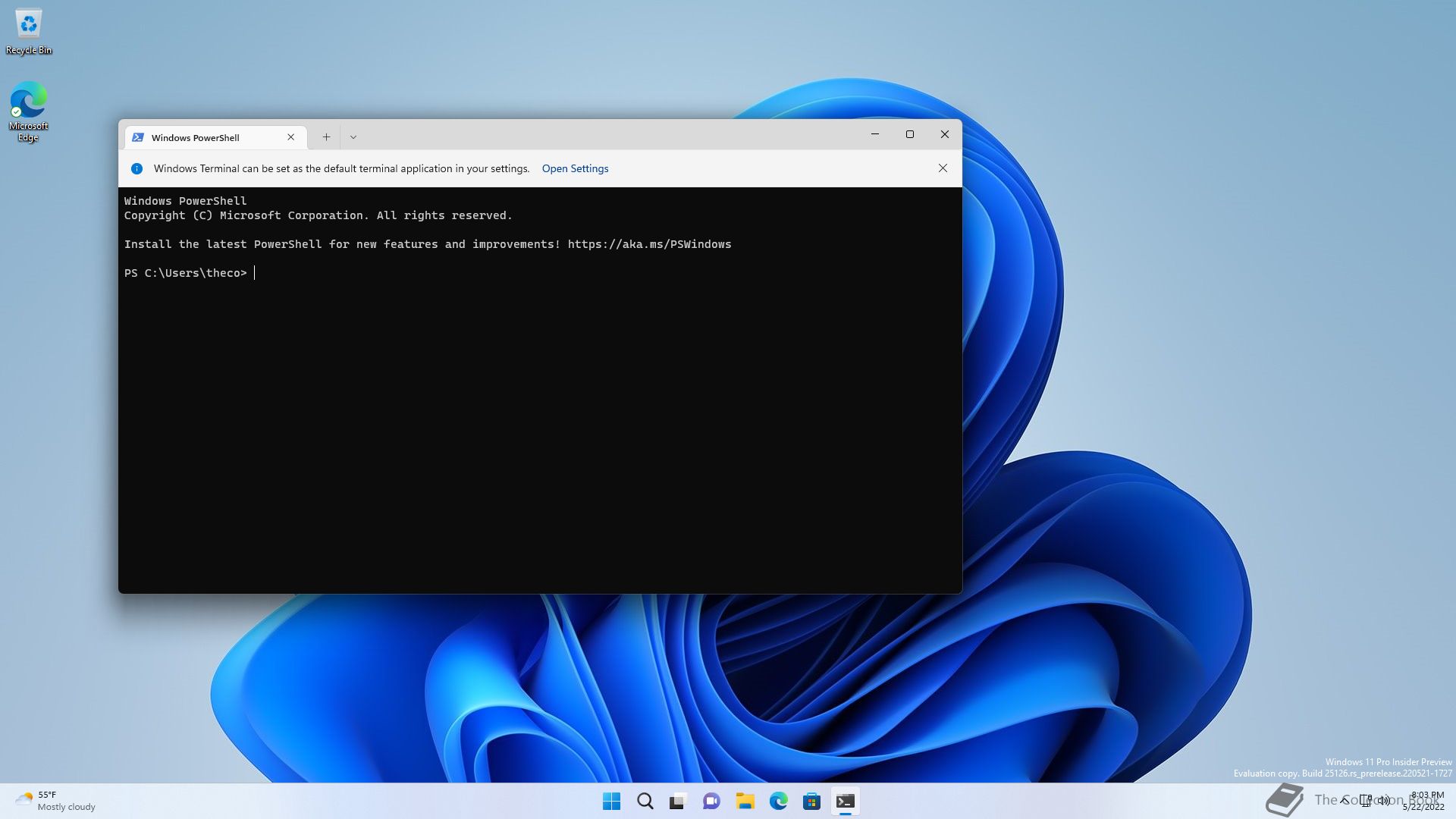
Task: Open Recycle Bin desktop icon
Action: pyautogui.click(x=29, y=31)
